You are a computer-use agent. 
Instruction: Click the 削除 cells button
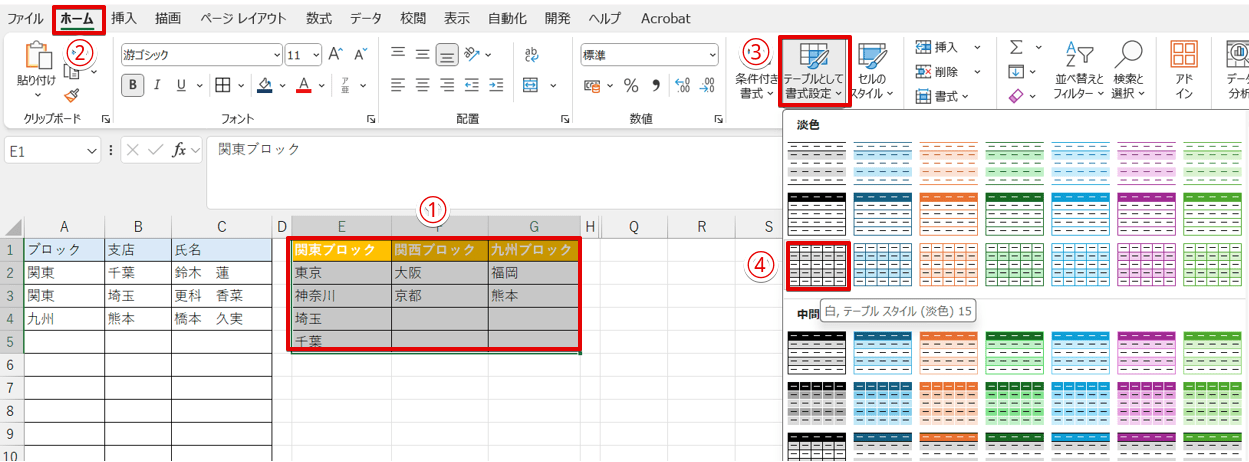tap(937, 72)
